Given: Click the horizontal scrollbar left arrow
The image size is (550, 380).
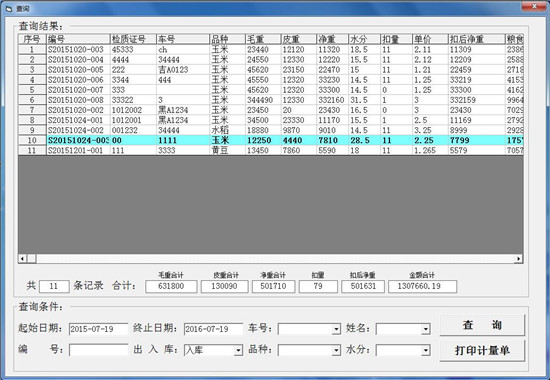Looking at the screenshot, I should coord(22,259).
